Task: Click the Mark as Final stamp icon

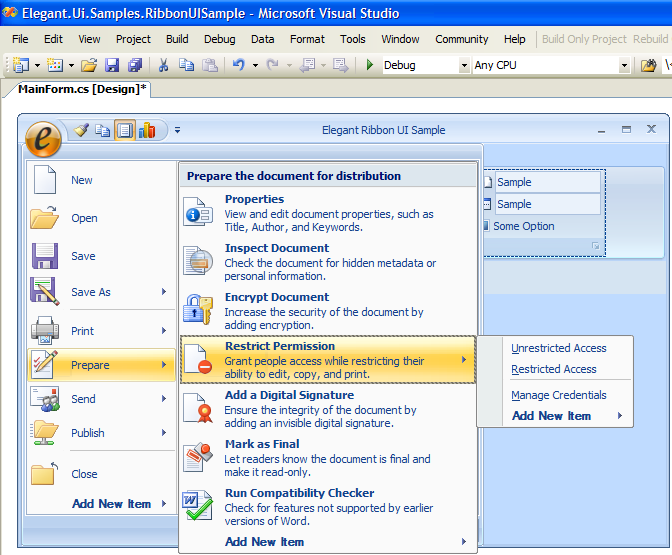Action: pos(198,457)
